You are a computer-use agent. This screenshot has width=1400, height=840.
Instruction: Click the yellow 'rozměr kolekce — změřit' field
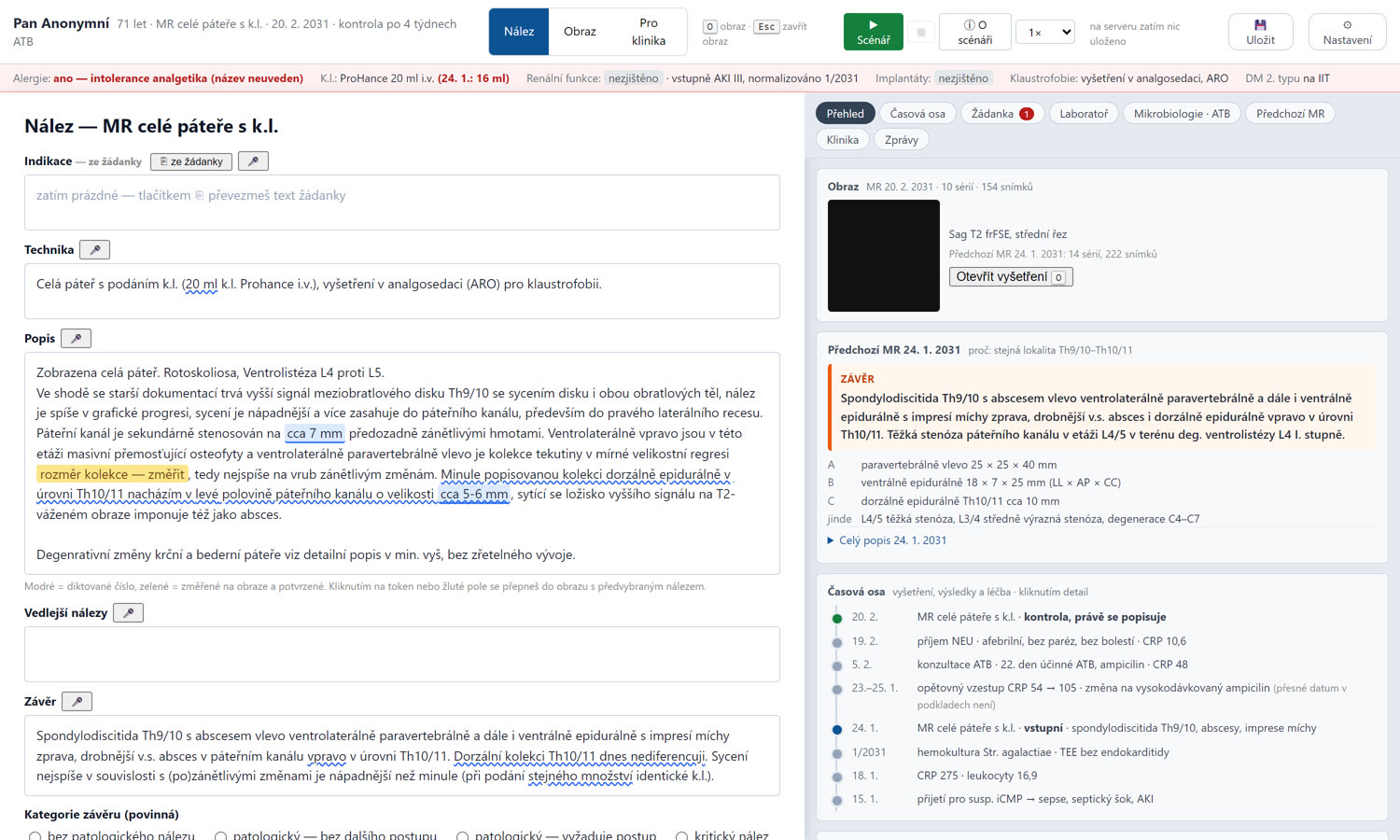(112, 474)
